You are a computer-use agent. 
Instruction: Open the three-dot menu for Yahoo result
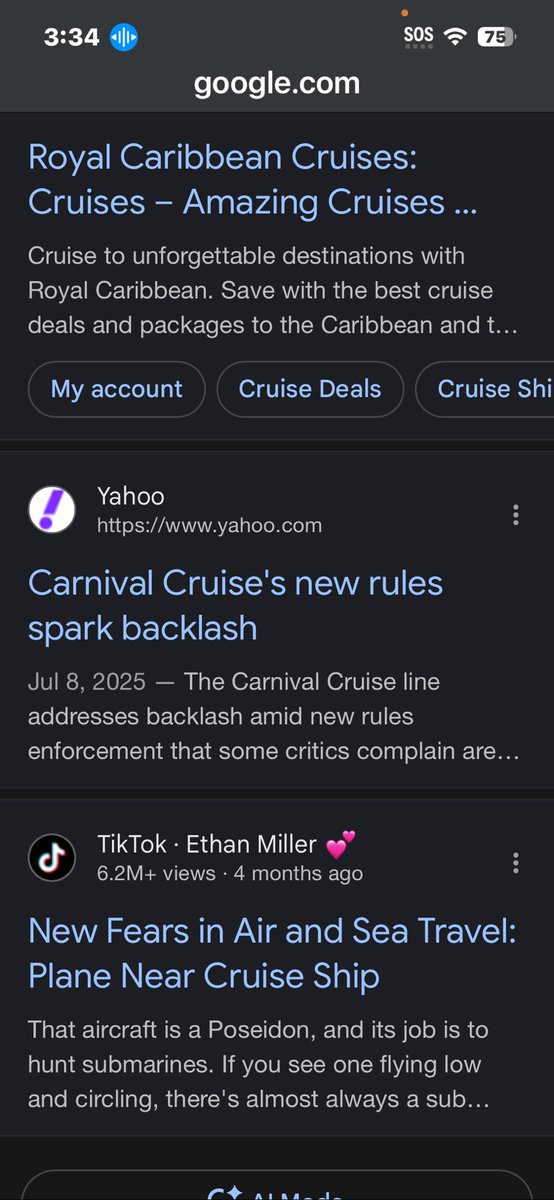click(516, 514)
